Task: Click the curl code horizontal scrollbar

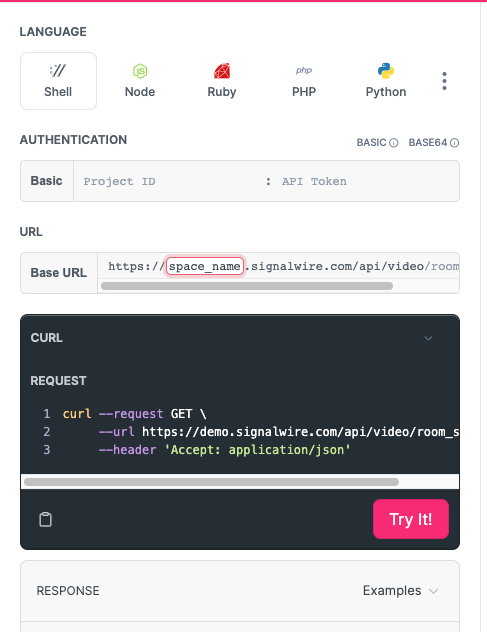Action: [x=211, y=482]
